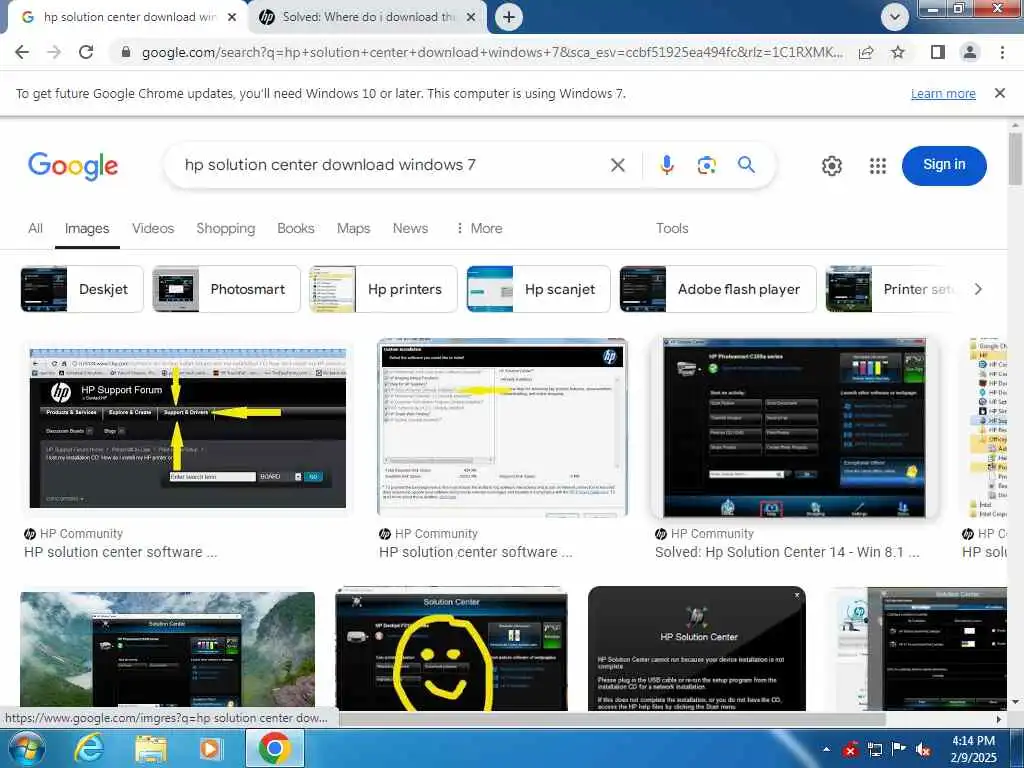Share this page using the address bar icon
The image size is (1024, 768).
click(x=866, y=52)
